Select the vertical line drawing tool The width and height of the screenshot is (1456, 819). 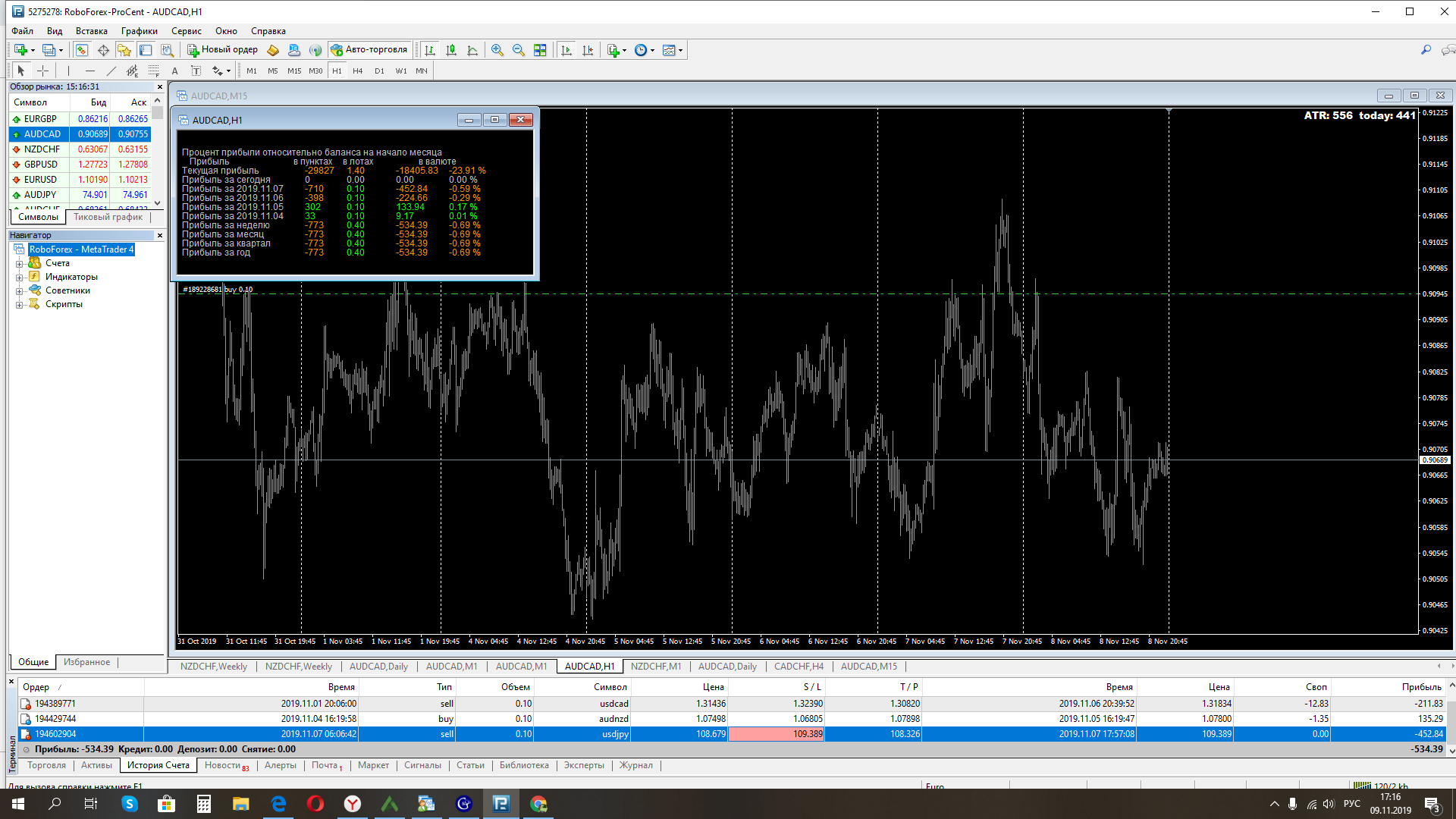click(68, 71)
